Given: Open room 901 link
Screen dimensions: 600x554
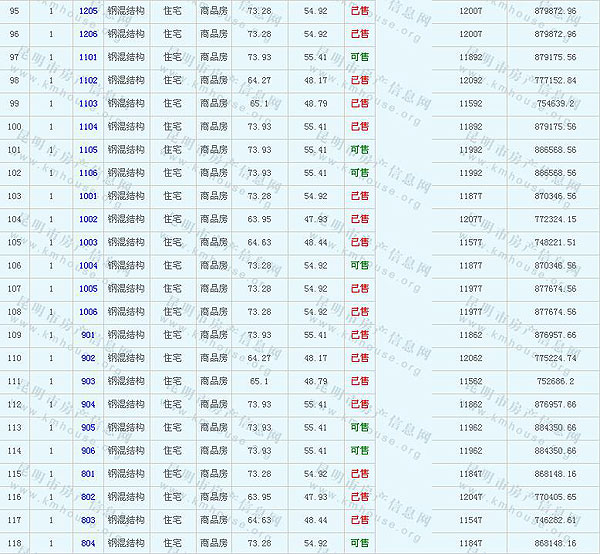Looking at the screenshot, I should coord(88,335).
